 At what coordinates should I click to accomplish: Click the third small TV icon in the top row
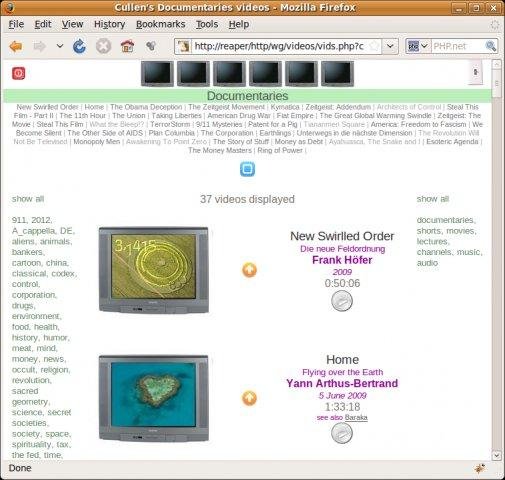click(x=229, y=74)
